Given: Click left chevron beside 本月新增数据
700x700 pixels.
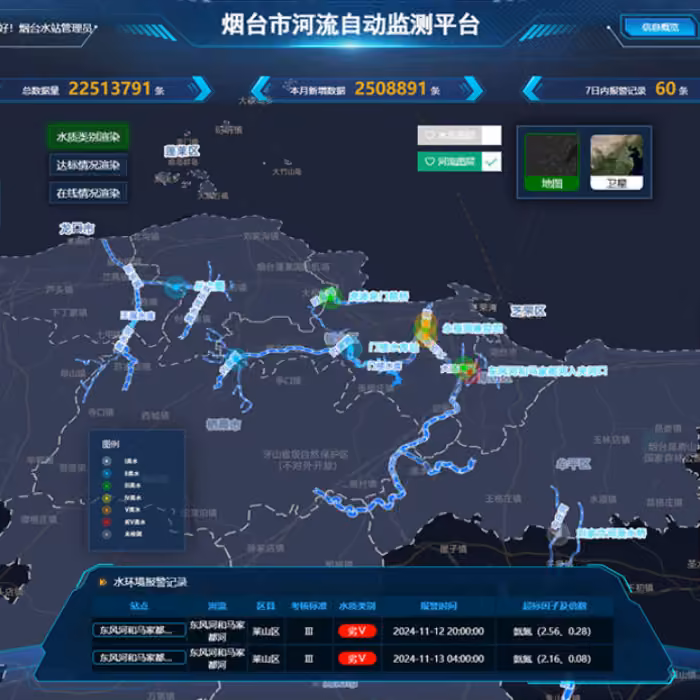Looking at the screenshot, I should pos(261,88).
